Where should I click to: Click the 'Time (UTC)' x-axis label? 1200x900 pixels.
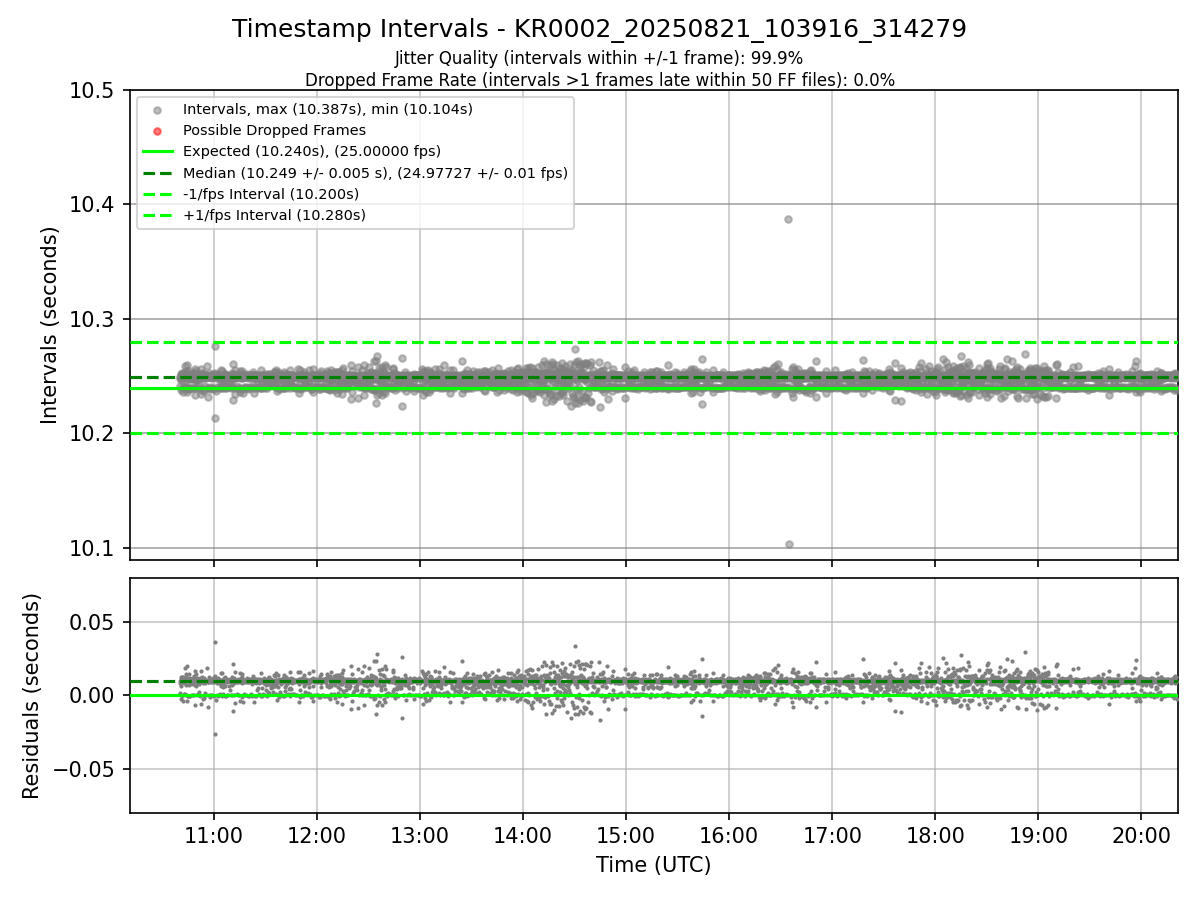click(654, 865)
